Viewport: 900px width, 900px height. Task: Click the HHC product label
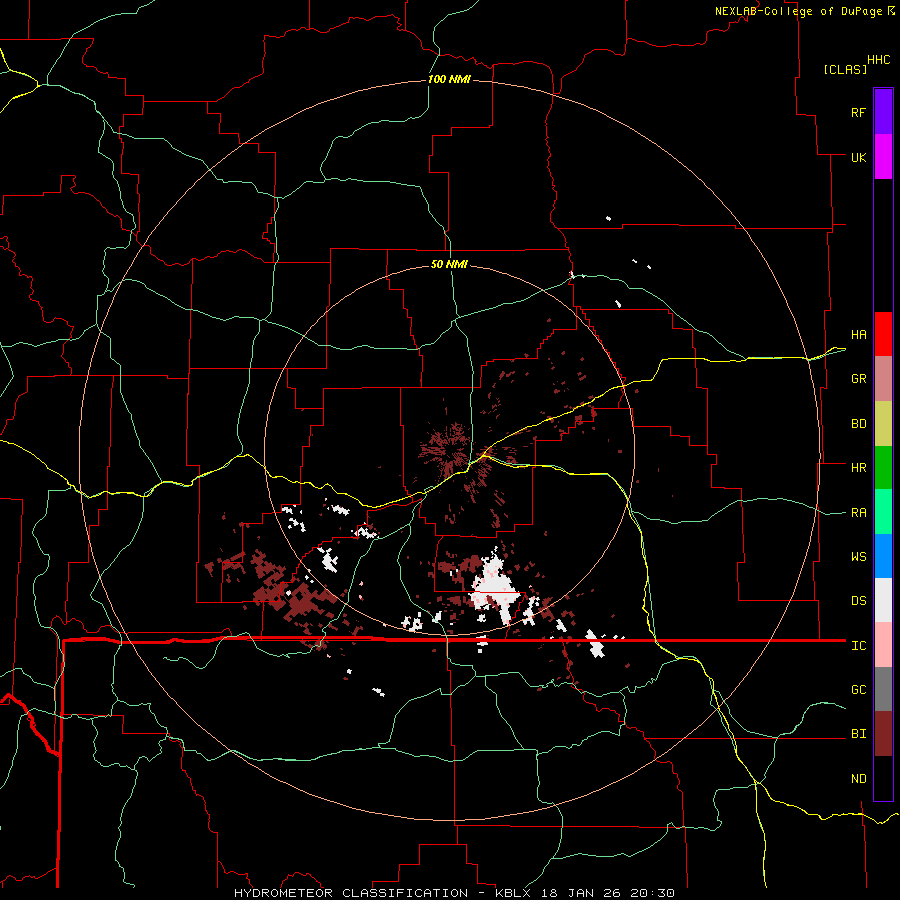pos(878,60)
